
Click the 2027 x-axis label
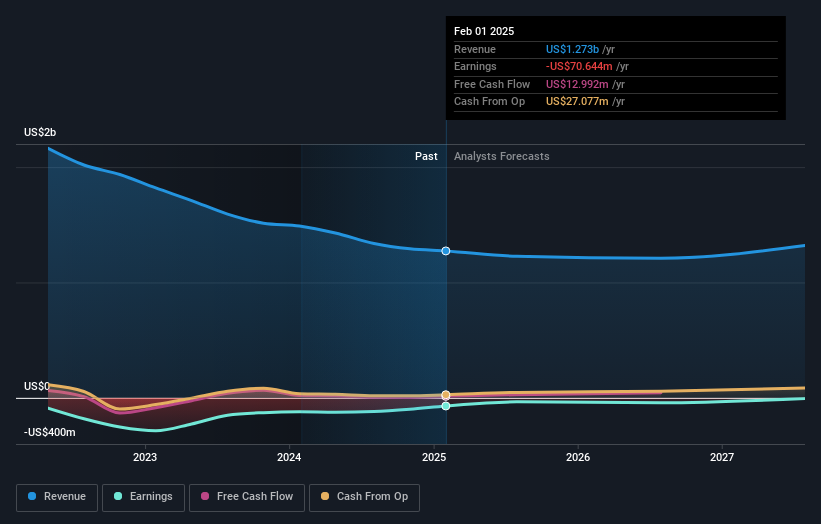point(722,457)
